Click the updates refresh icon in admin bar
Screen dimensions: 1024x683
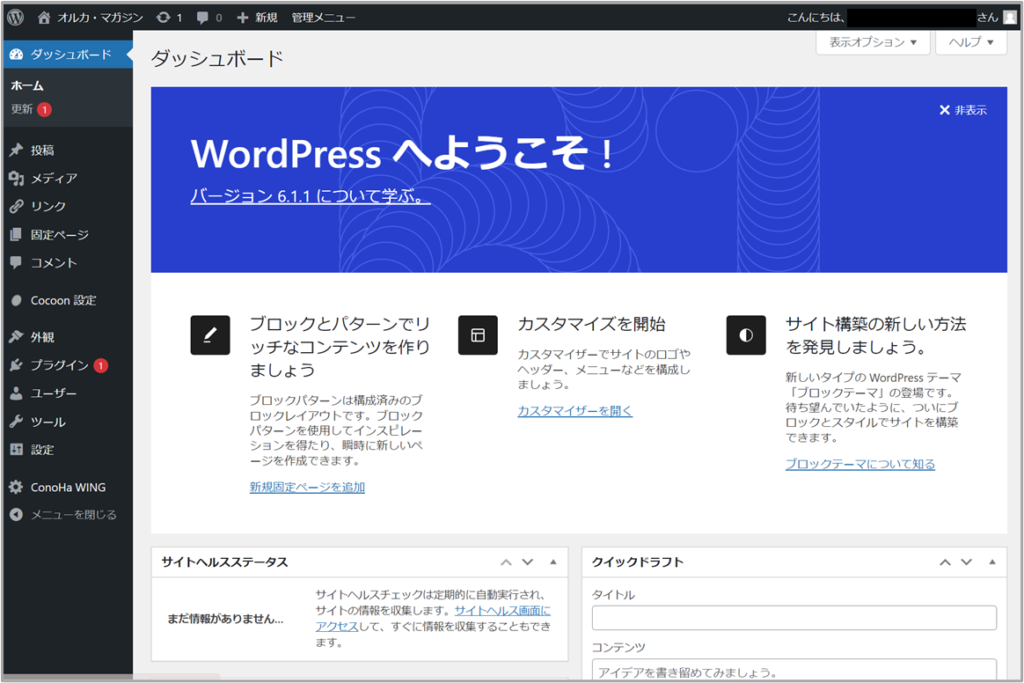point(163,18)
